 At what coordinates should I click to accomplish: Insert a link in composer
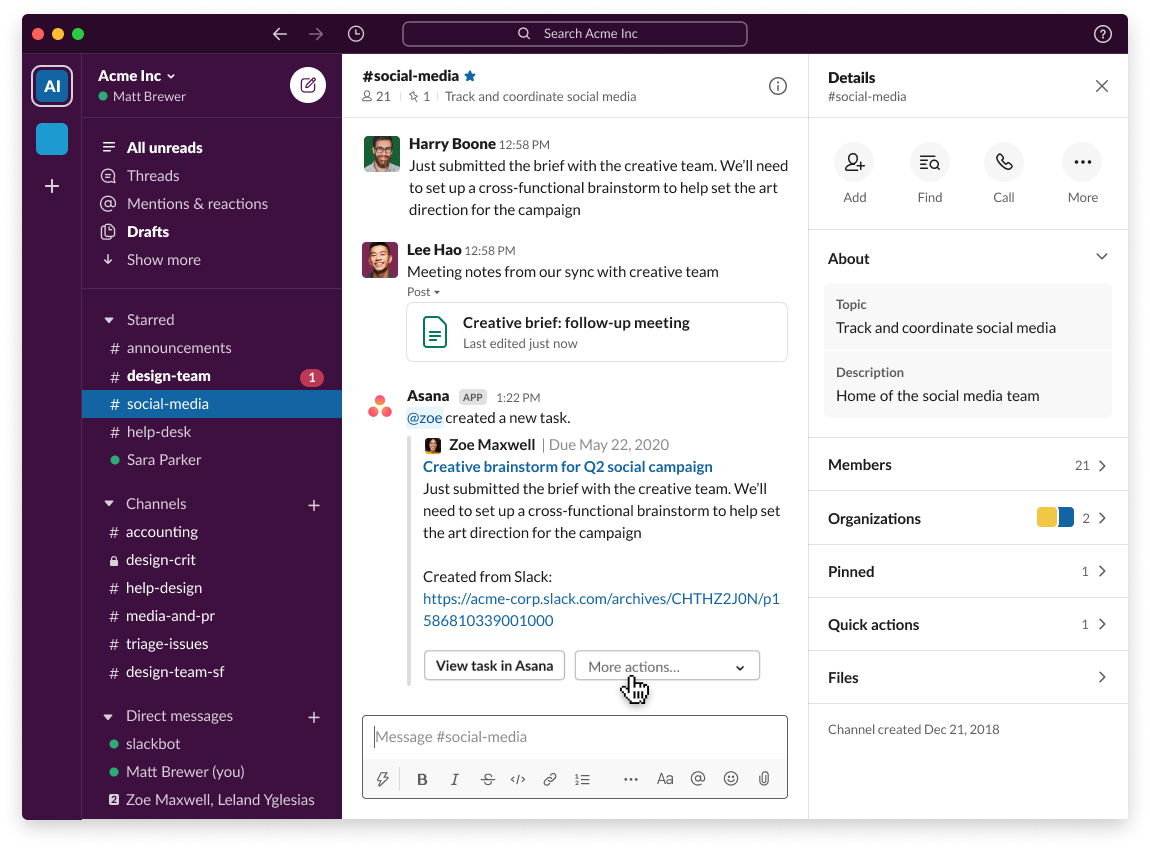click(549, 779)
